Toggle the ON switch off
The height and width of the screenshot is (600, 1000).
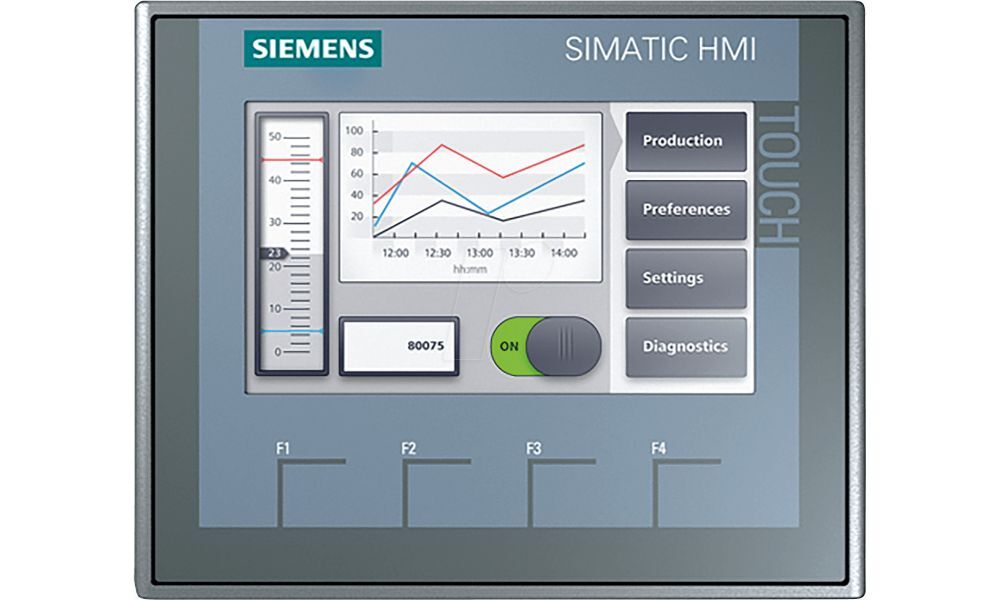(545, 346)
